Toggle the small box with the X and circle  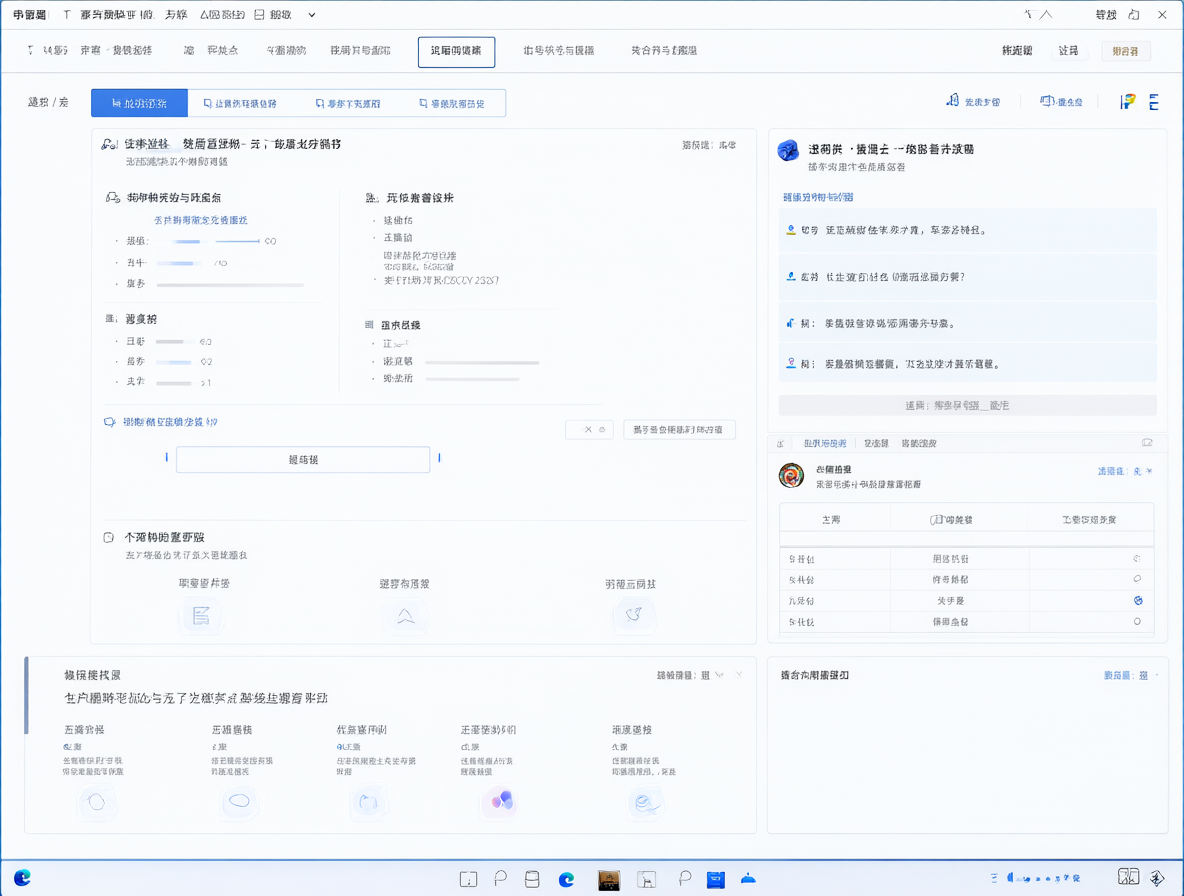589,430
